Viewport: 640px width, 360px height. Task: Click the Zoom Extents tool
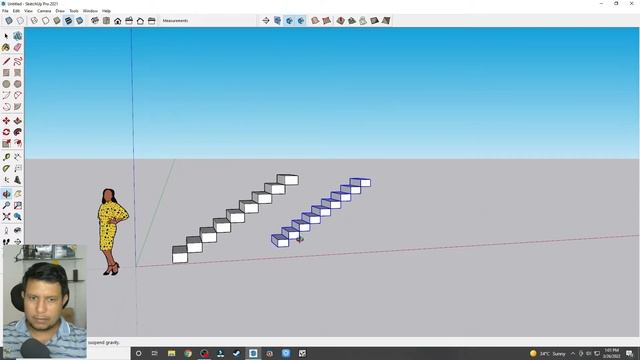pyautogui.click(x=6, y=217)
